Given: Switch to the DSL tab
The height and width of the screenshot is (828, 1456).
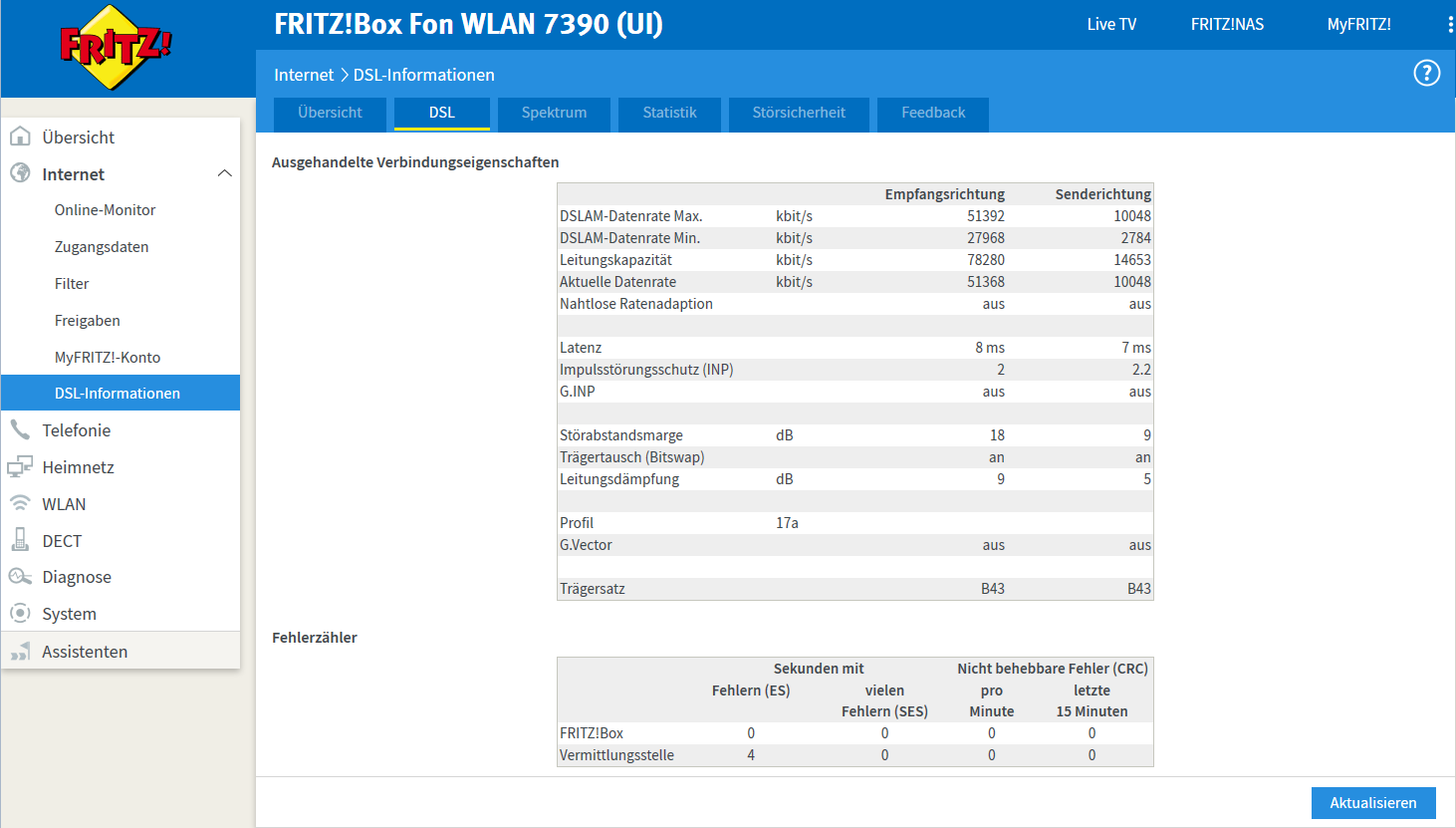Looking at the screenshot, I should (x=442, y=113).
